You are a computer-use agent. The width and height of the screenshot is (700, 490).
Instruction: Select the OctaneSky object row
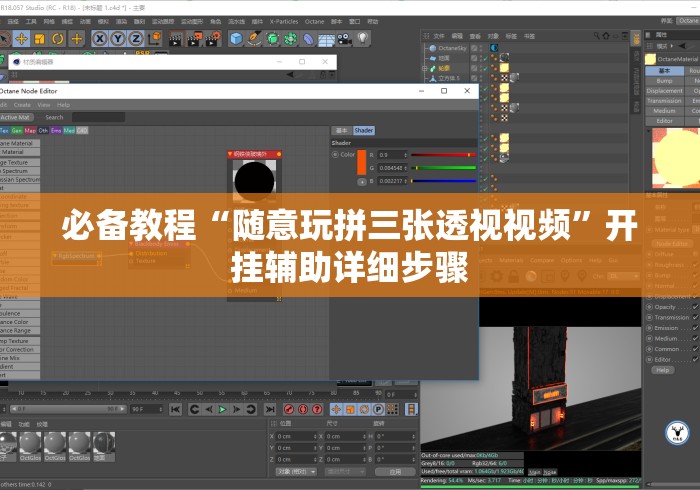pos(452,48)
